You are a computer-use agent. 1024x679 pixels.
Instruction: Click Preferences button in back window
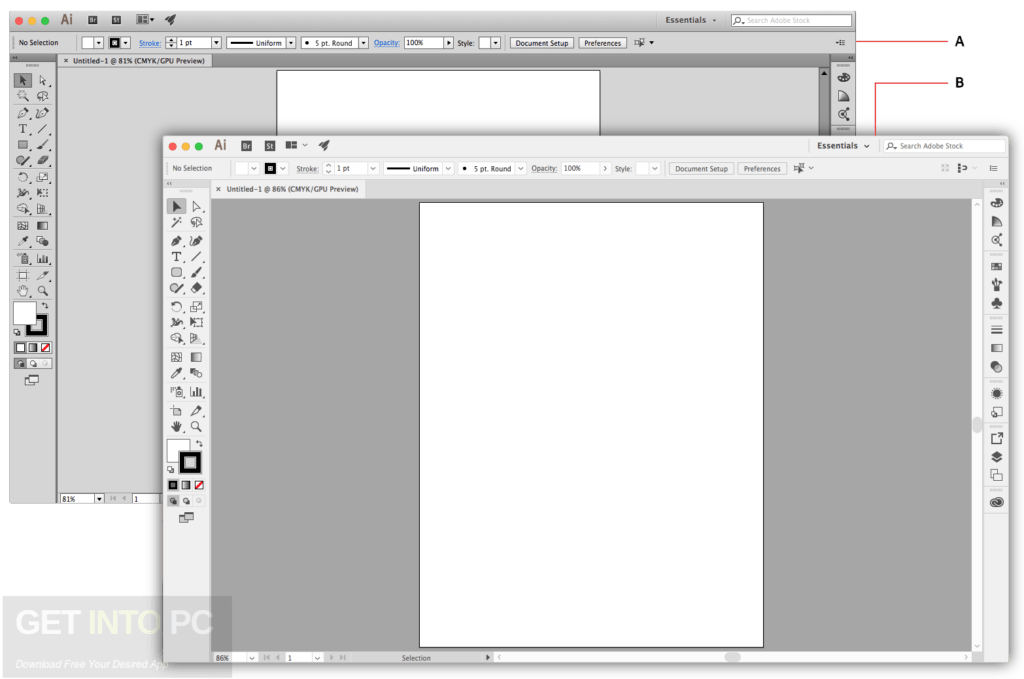(x=602, y=43)
